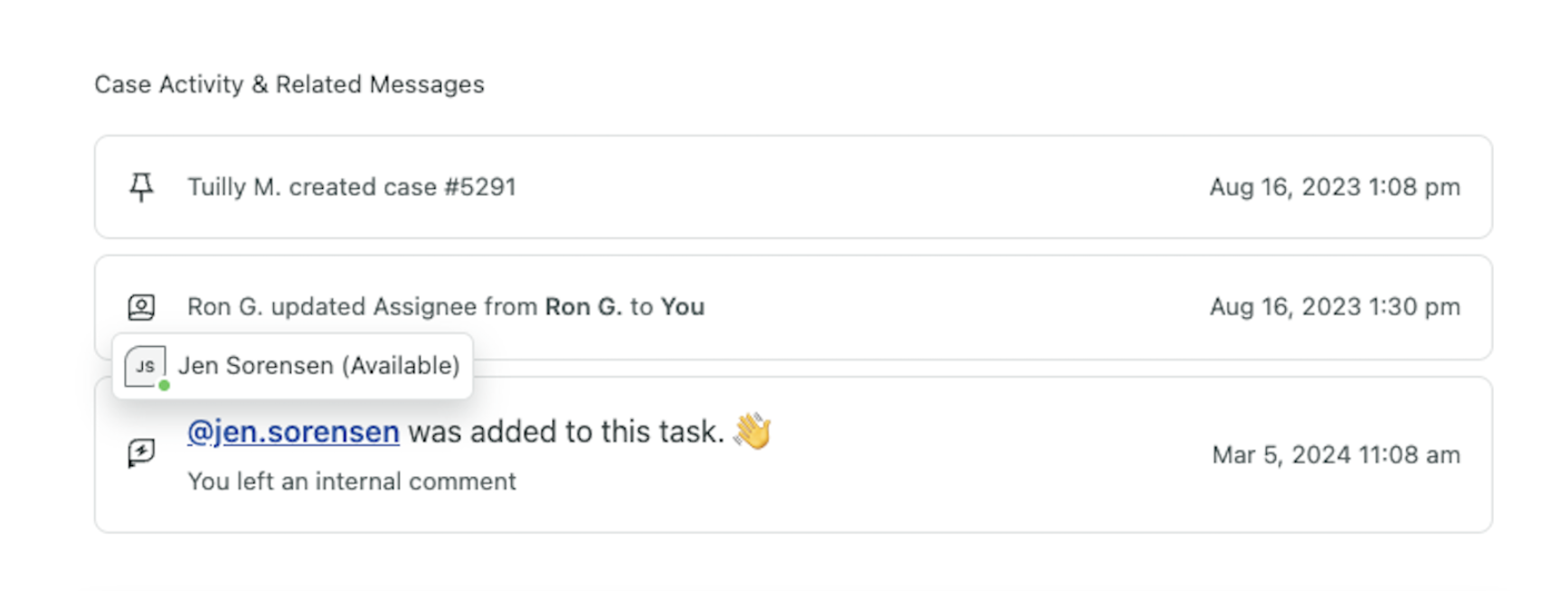The image size is (1568, 591).
Task: Click the You left an internal comment text
Action: tap(352, 482)
